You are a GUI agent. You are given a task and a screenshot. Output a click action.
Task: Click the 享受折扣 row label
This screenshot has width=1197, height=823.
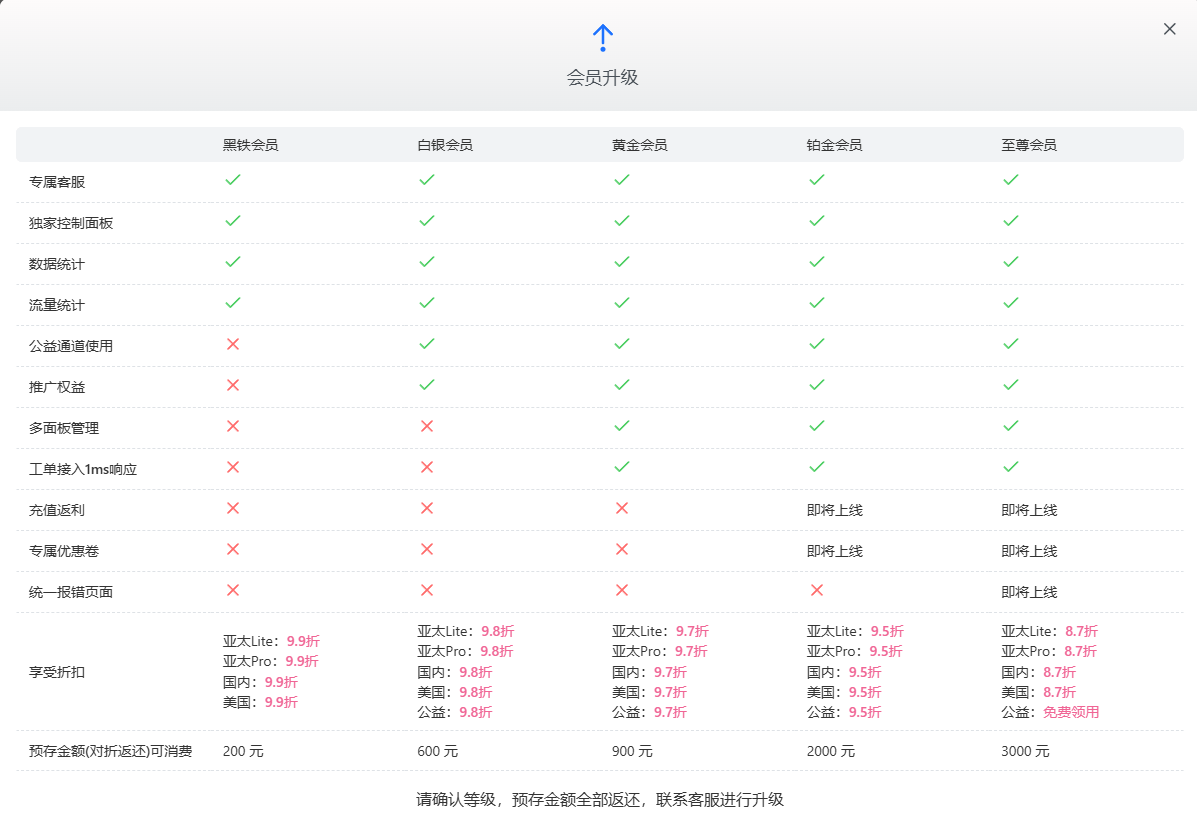click(57, 672)
